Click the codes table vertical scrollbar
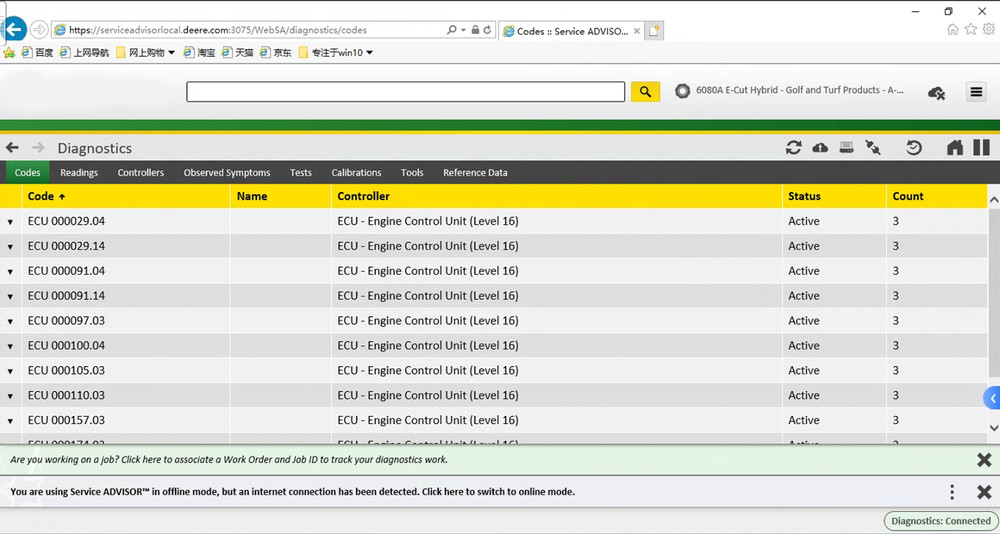The height and width of the screenshot is (534, 1000). (993, 300)
